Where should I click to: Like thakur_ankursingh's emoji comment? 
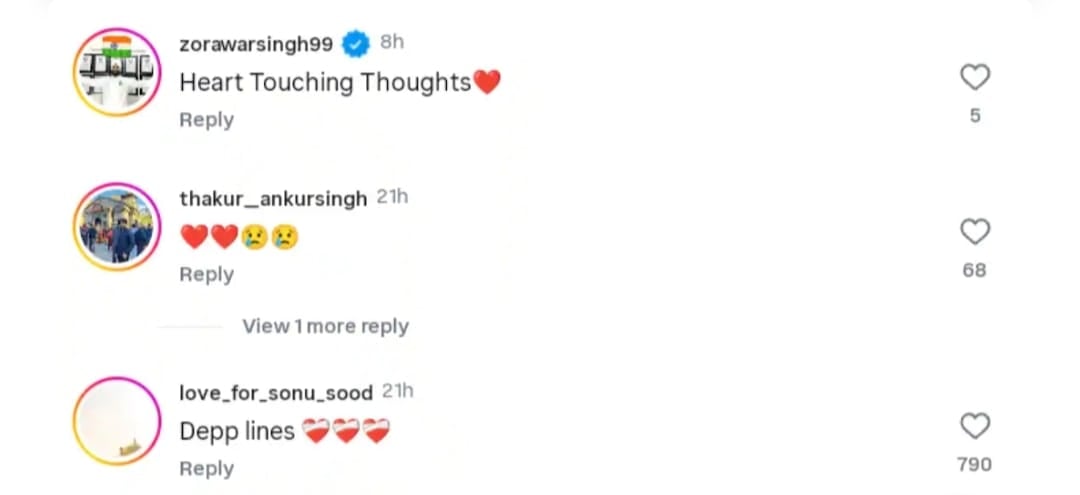click(974, 232)
